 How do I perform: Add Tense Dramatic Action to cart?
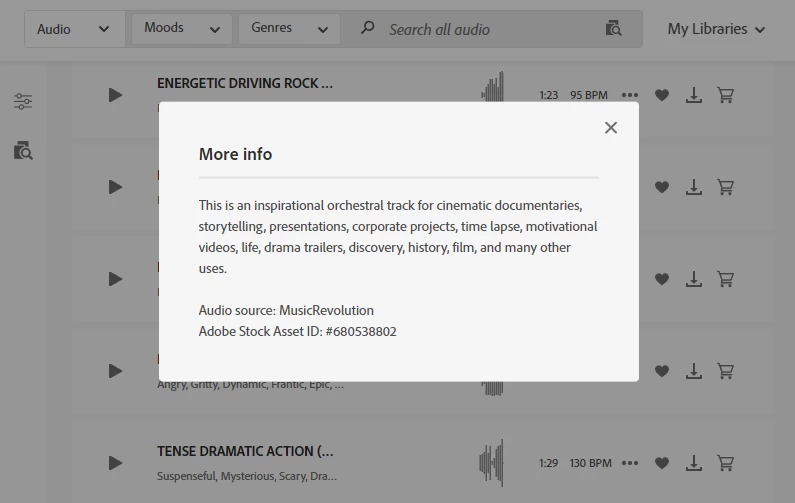(726, 463)
